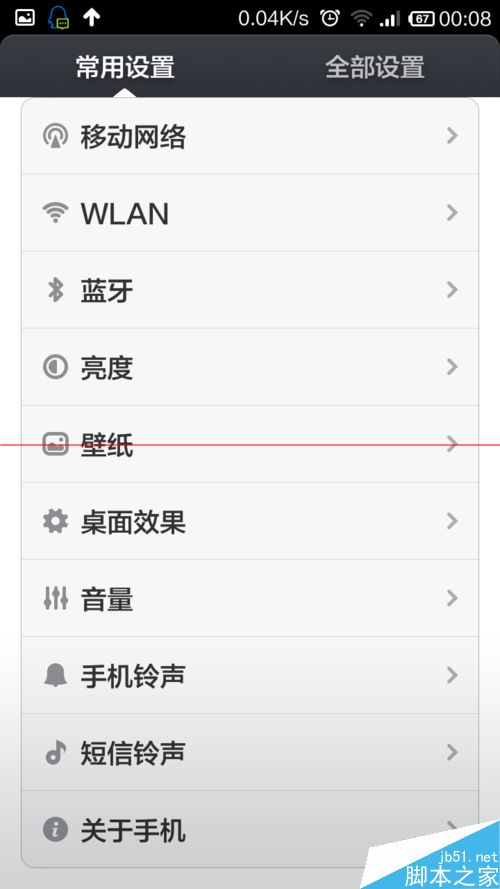
Task: Tap the Bluetooth symbol icon
Action: tap(55, 290)
